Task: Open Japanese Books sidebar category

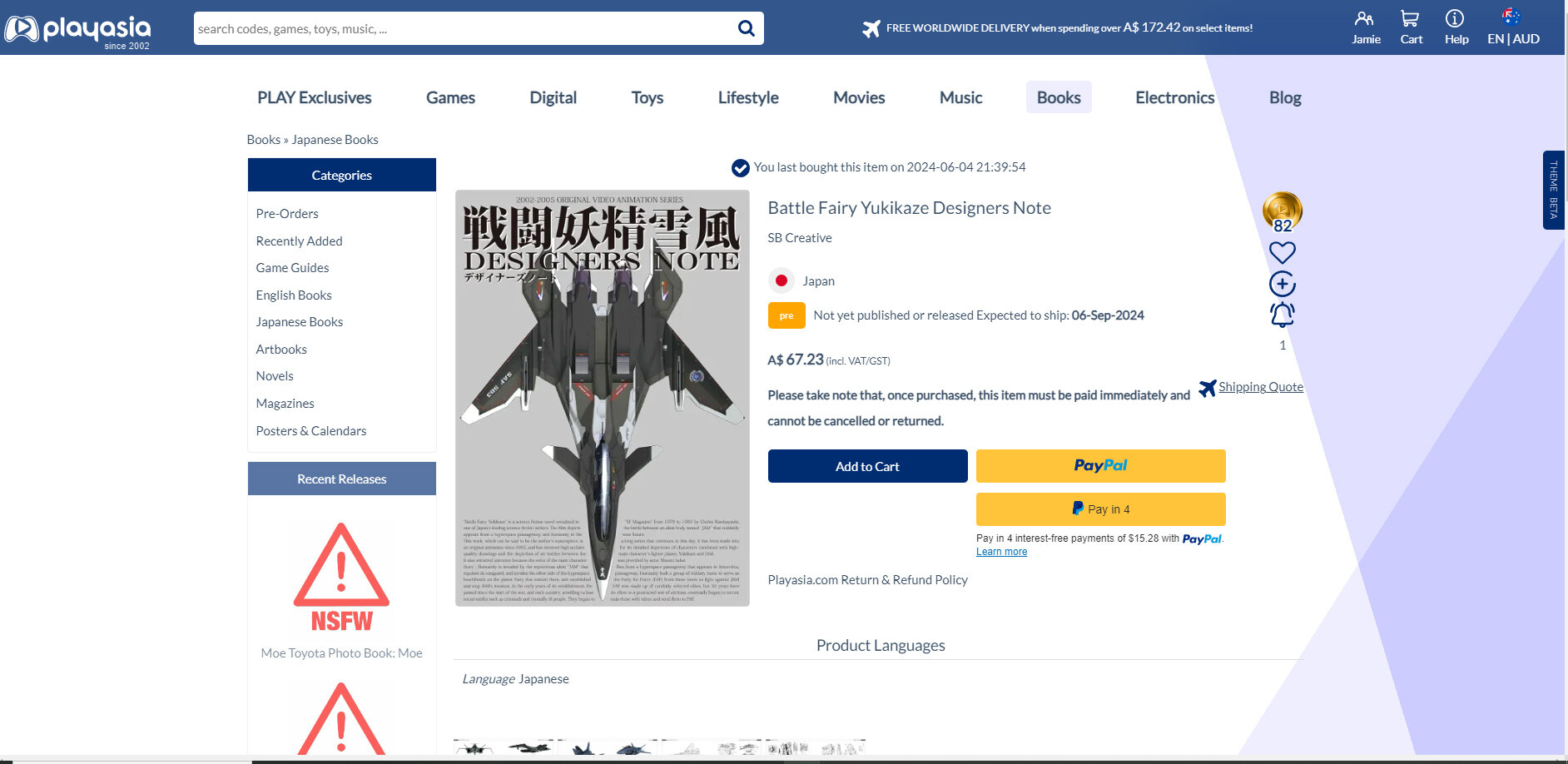Action: (299, 322)
